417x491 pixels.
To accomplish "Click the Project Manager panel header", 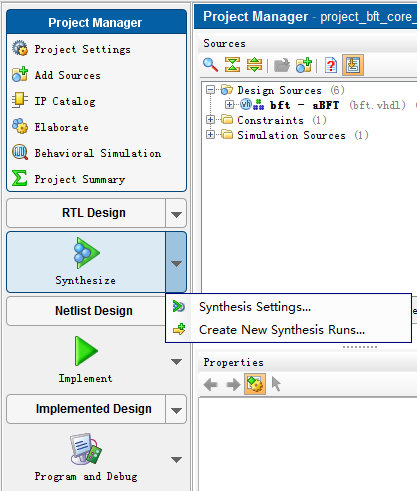I will (x=96, y=22).
